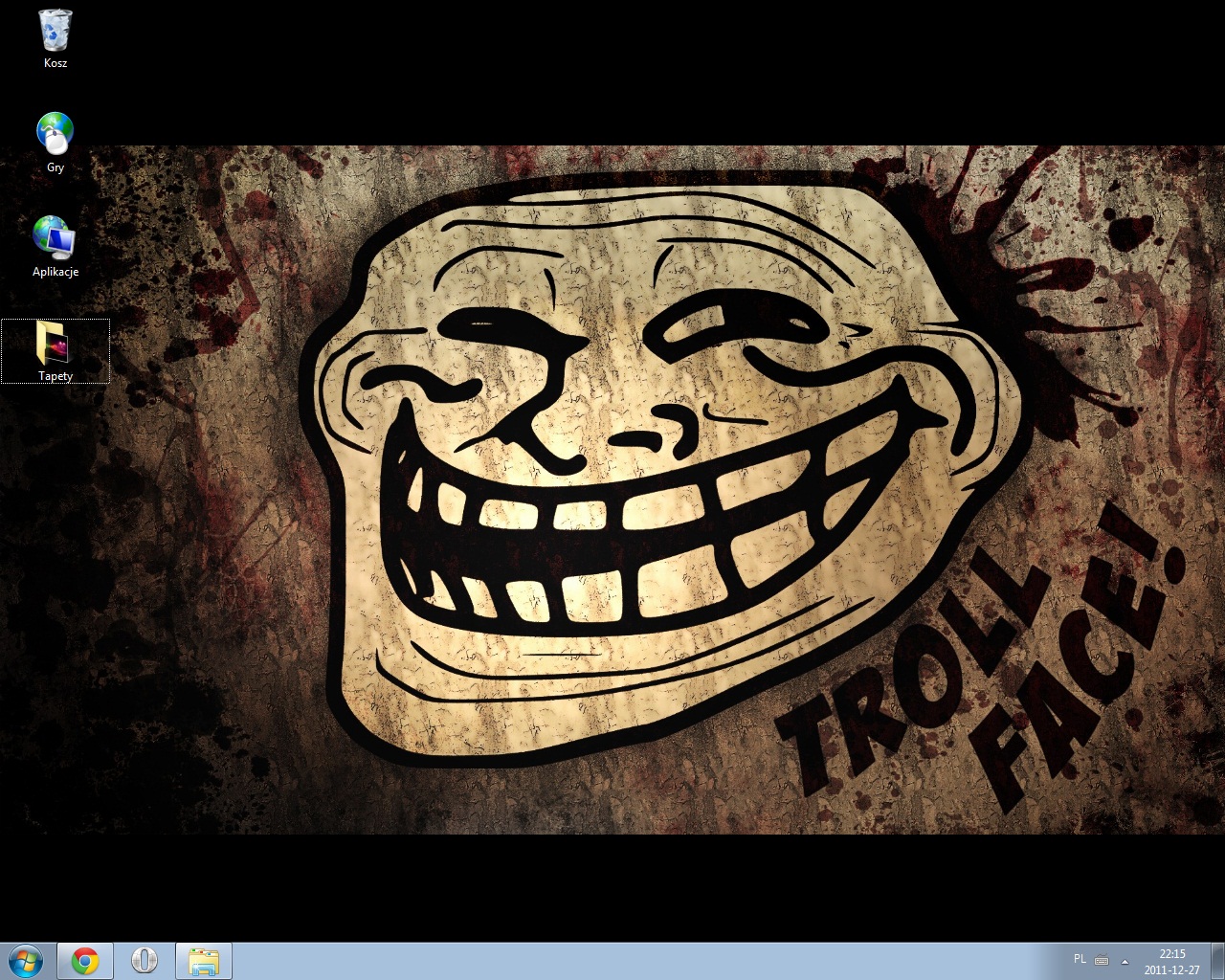Launch Opera browser from the taskbar
1225x980 pixels.
click(145, 961)
